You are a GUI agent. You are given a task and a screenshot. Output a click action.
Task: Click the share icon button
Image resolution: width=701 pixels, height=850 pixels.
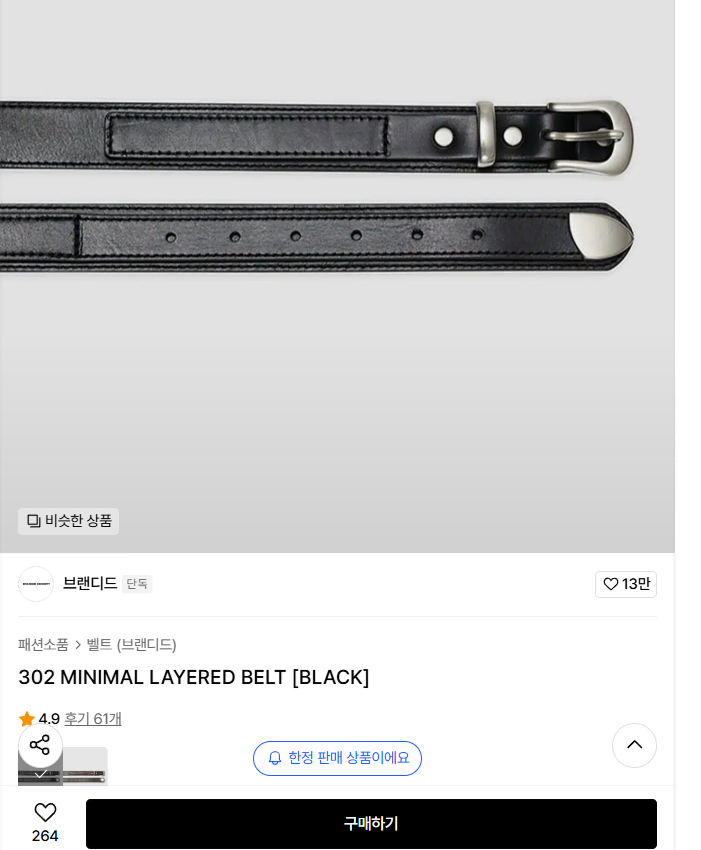click(40, 745)
